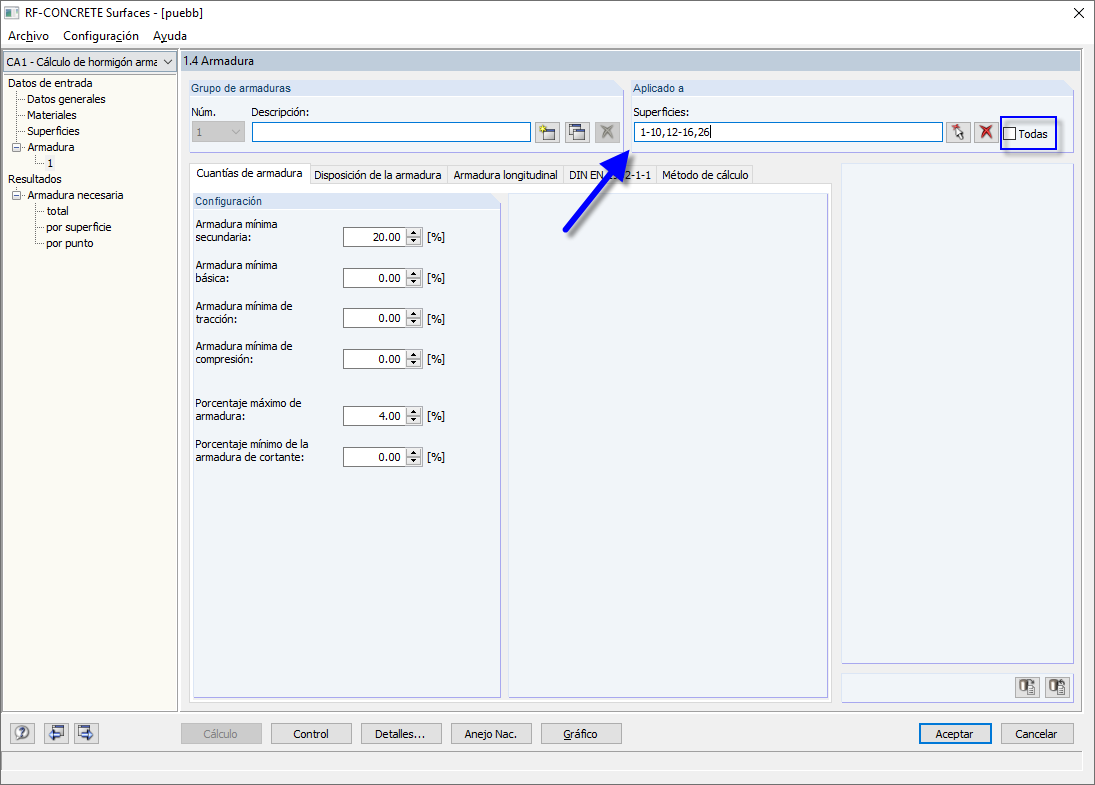Open Anejo Nac. settings

(x=491, y=734)
